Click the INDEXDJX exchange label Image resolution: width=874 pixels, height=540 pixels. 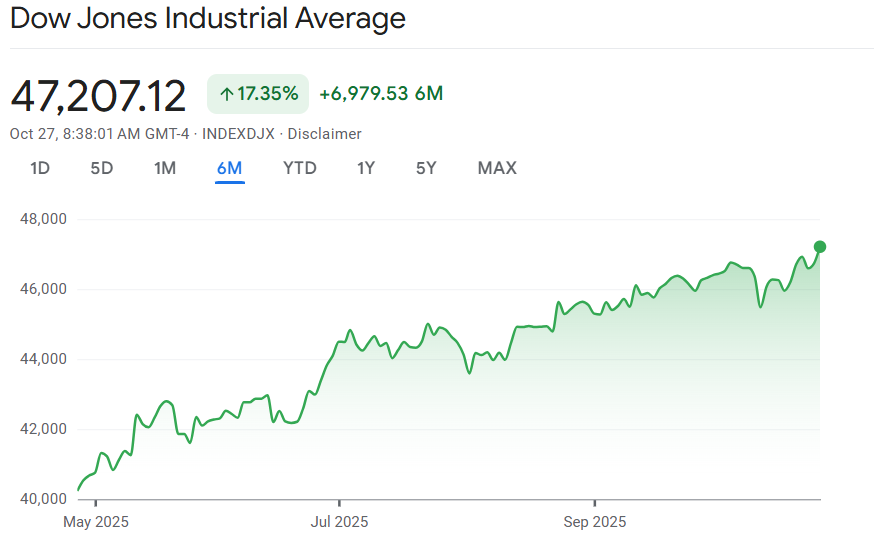point(239,134)
